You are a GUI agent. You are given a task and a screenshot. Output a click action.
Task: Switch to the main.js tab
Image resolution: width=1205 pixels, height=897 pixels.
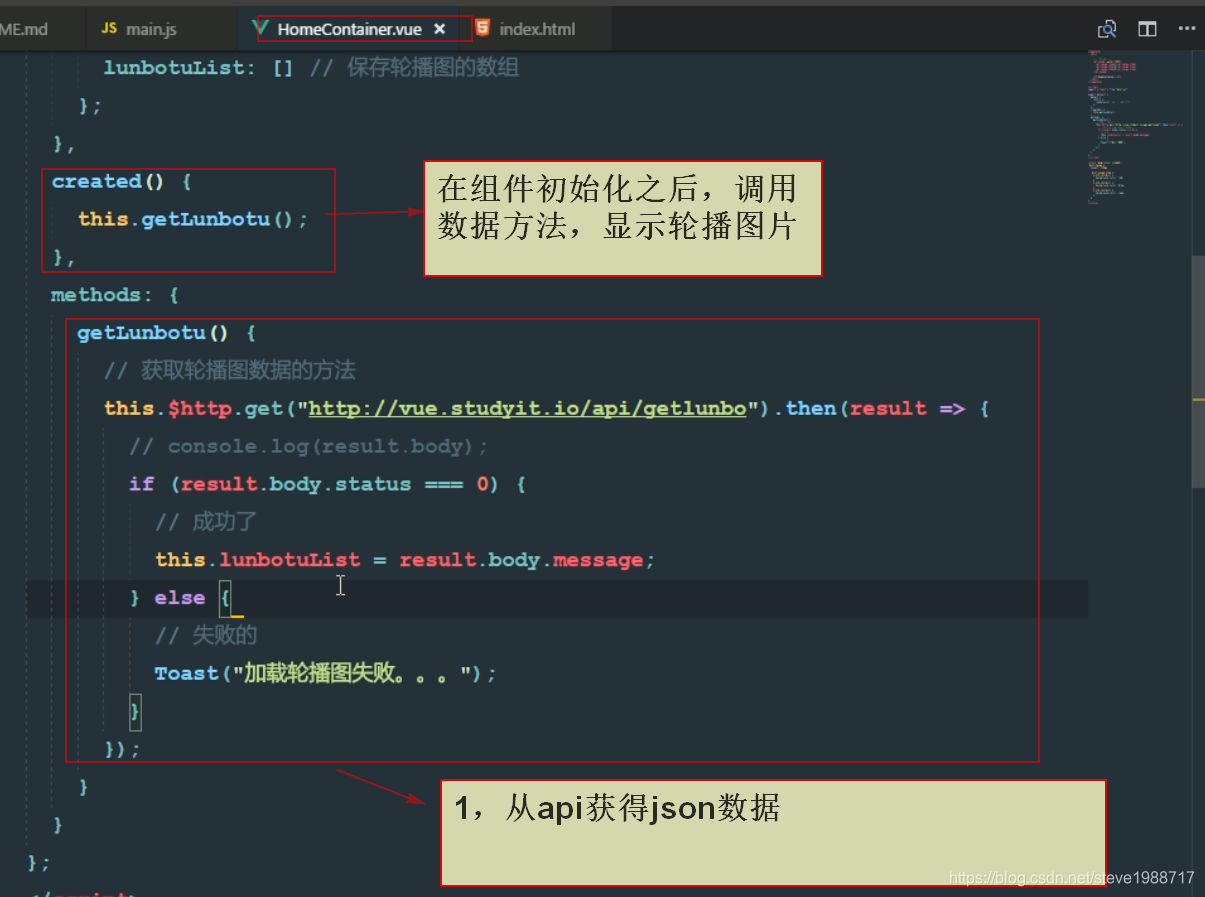tap(138, 29)
